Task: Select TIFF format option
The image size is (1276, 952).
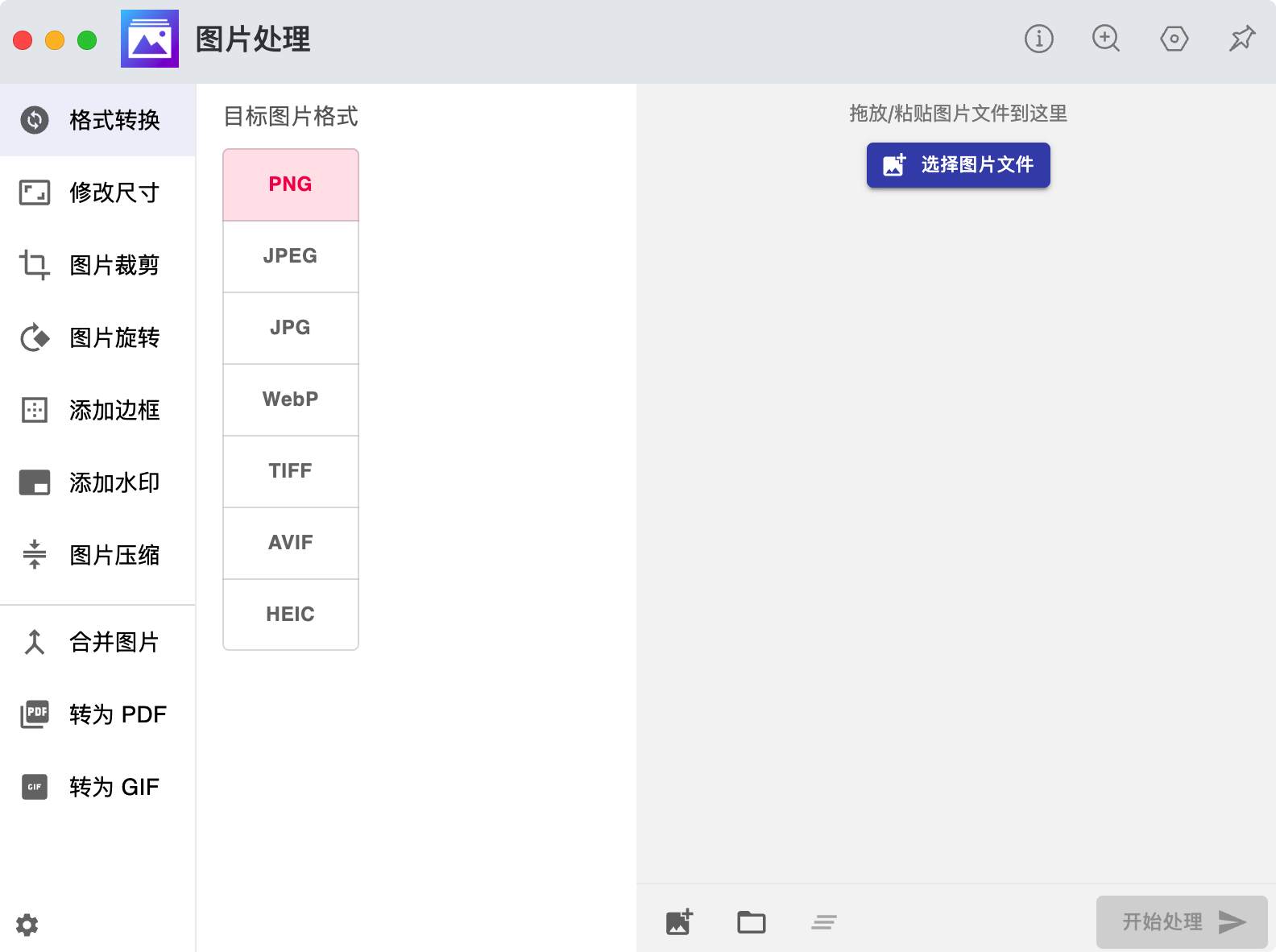Action: pyautogui.click(x=290, y=471)
